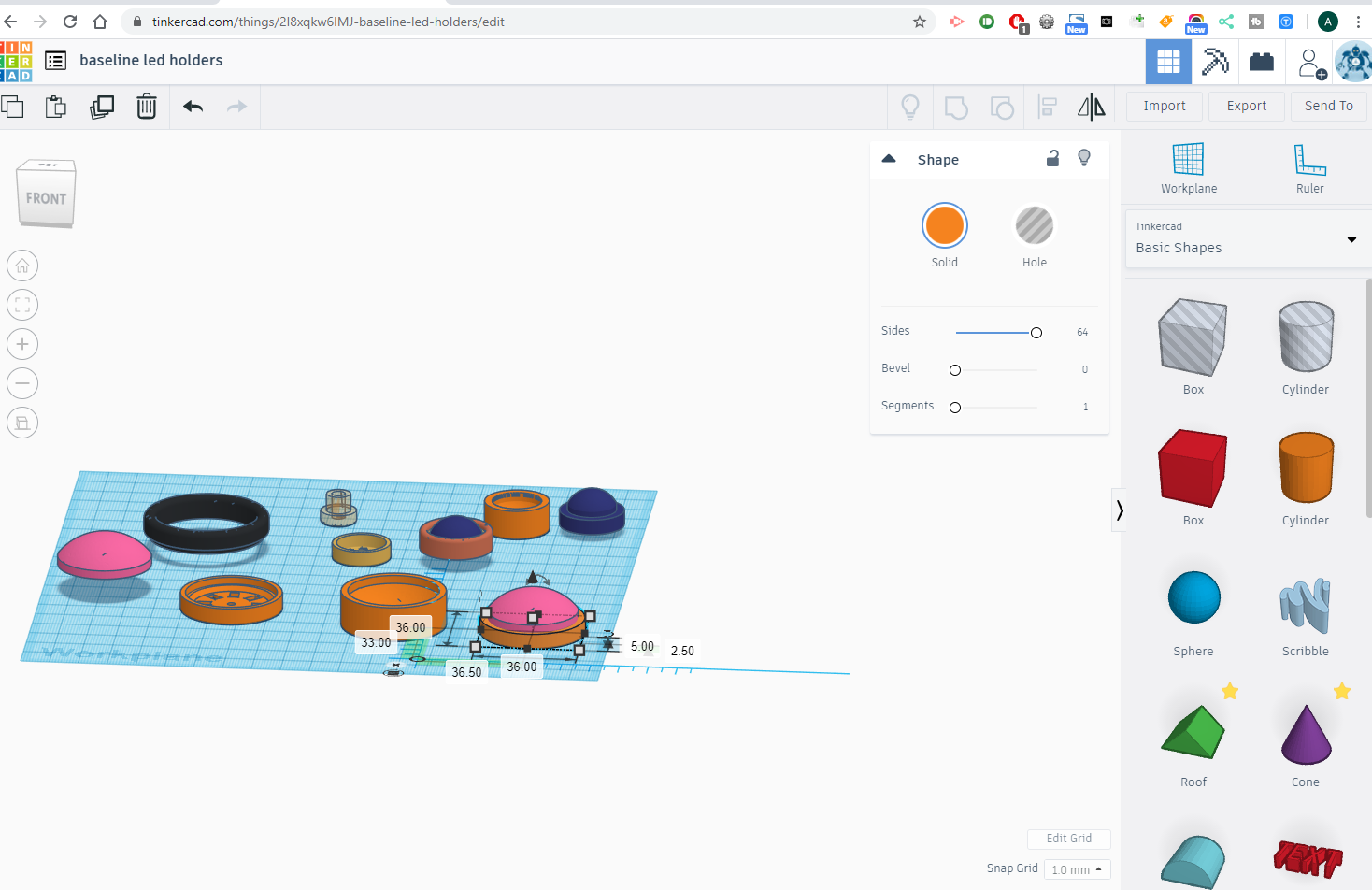Click the Show all lightbulb toolbar icon
Viewport: 1372px width, 890px height.
pos(910,107)
